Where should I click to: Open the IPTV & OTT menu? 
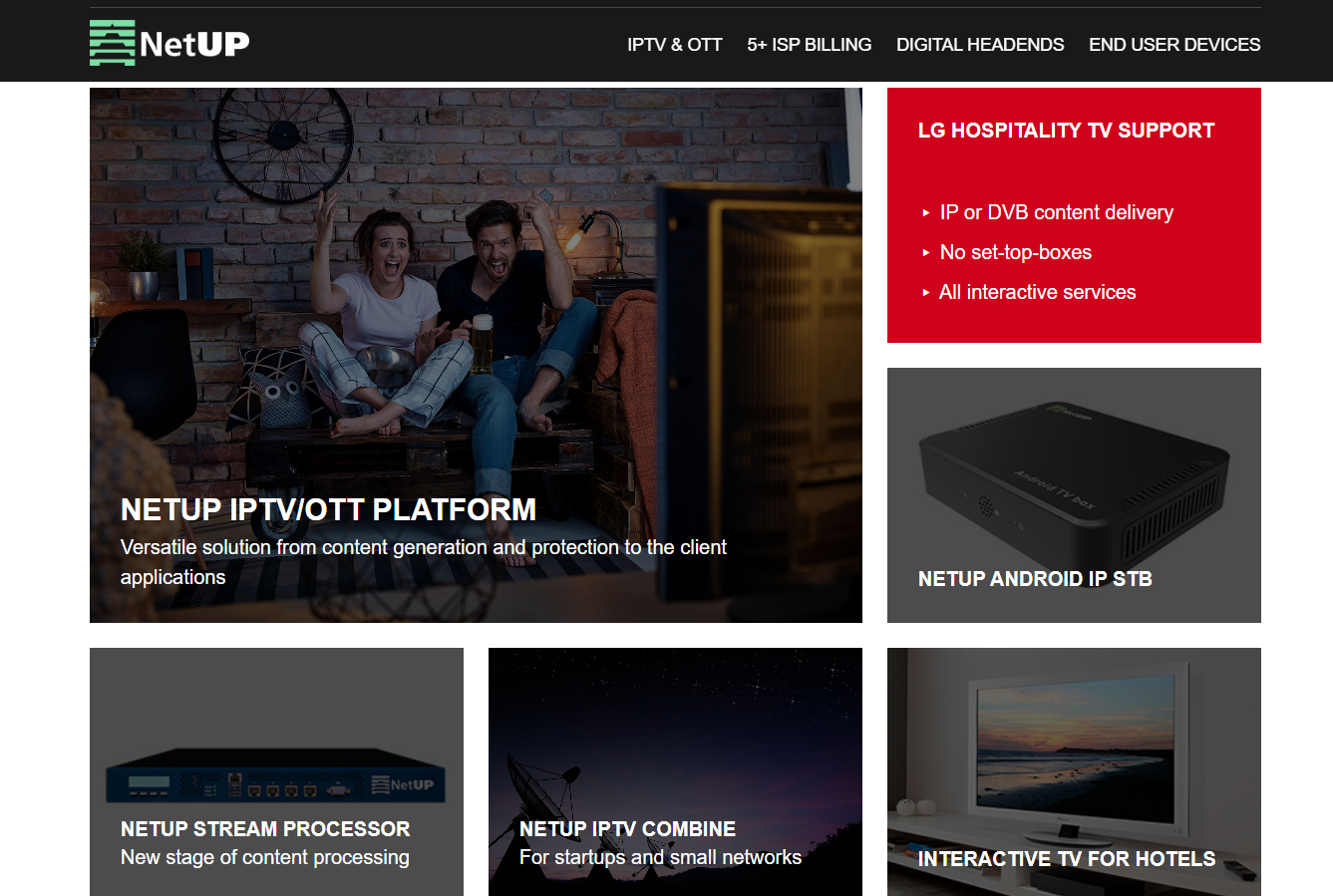[674, 45]
